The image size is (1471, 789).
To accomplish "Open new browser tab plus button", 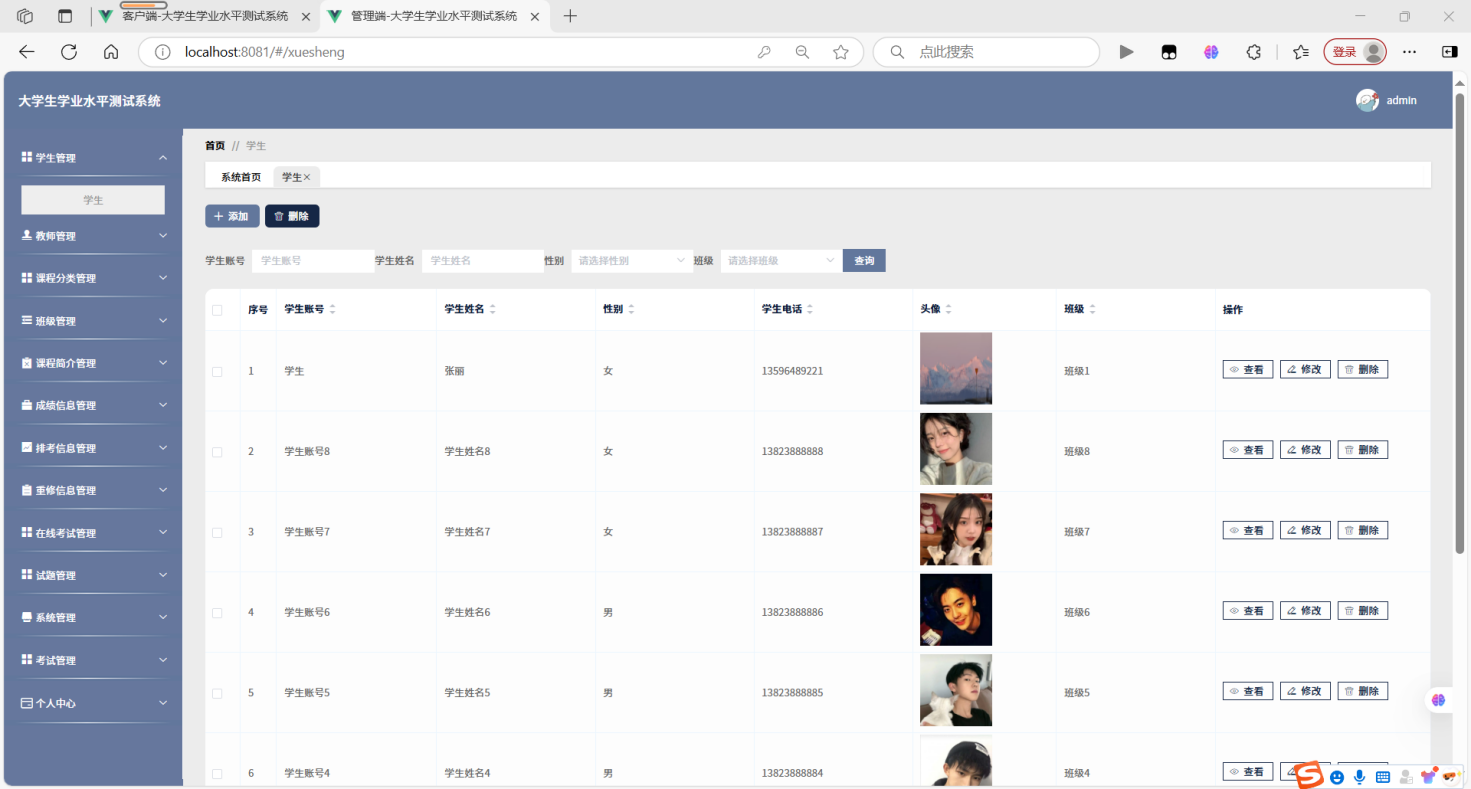I will point(570,16).
